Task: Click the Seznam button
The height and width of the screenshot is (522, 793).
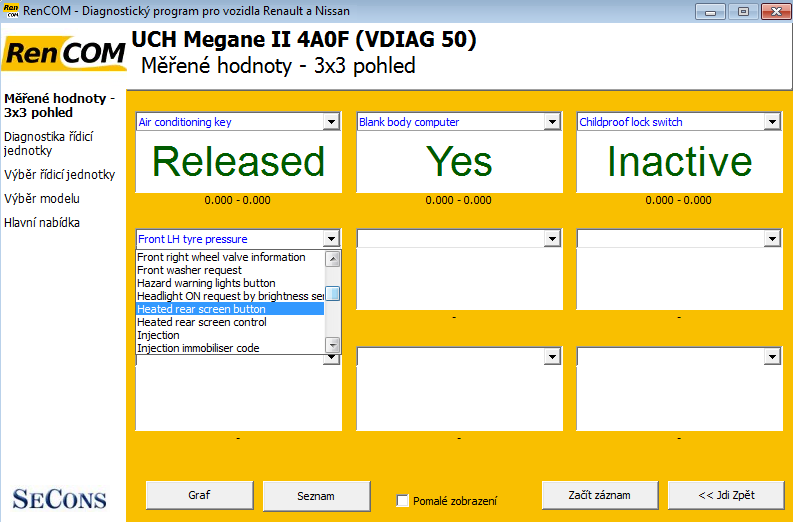Action: point(315,496)
